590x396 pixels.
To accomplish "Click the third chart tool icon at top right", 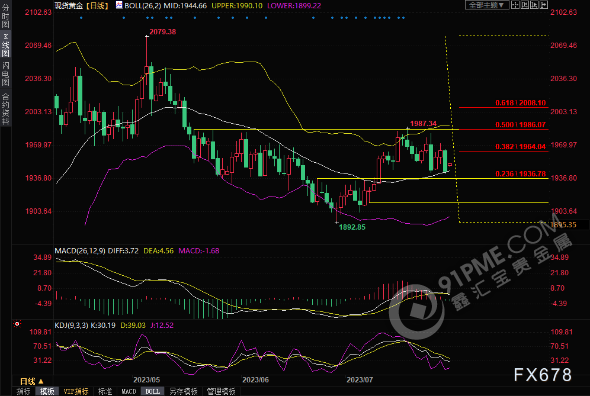I will 534,5.
